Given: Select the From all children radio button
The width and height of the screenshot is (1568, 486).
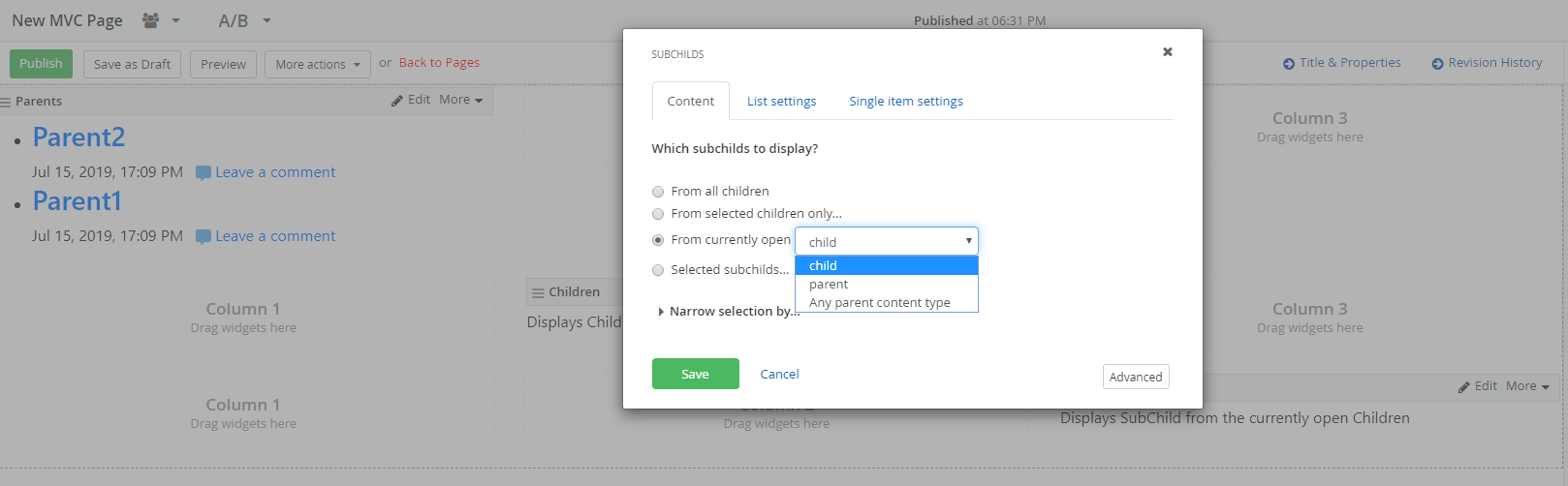Looking at the screenshot, I should (658, 192).
